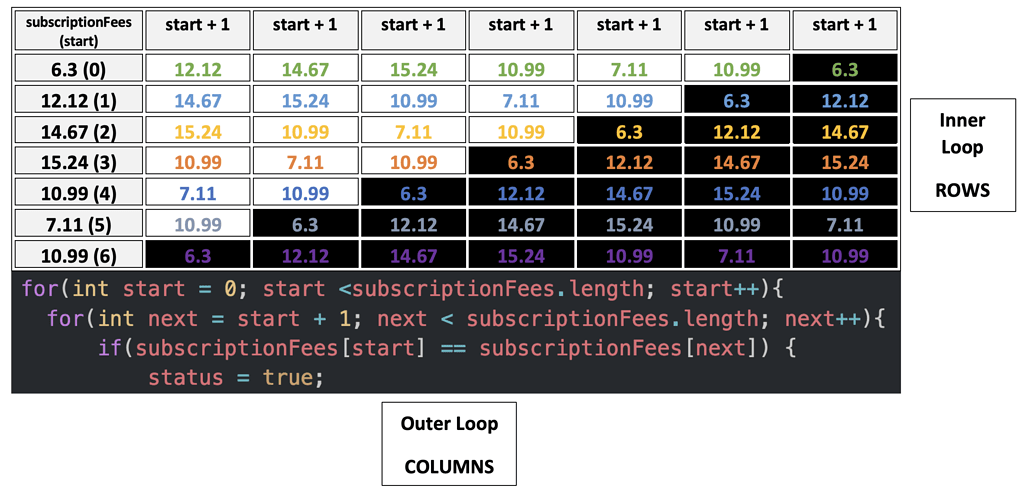This screenshot has height=494, width=1024.
Task: Click the black 6.3 cell in the 12.12 (1) row
Action: [737, 99]
